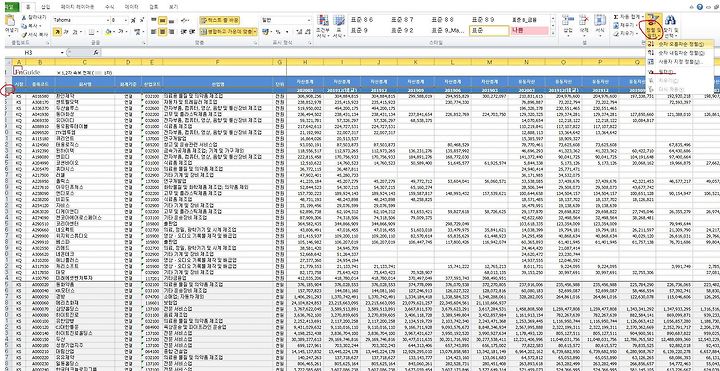The height and width of the screenshot is (371, 720).
Task: Click the Decrease Indent icon
Action: [184, 32]
